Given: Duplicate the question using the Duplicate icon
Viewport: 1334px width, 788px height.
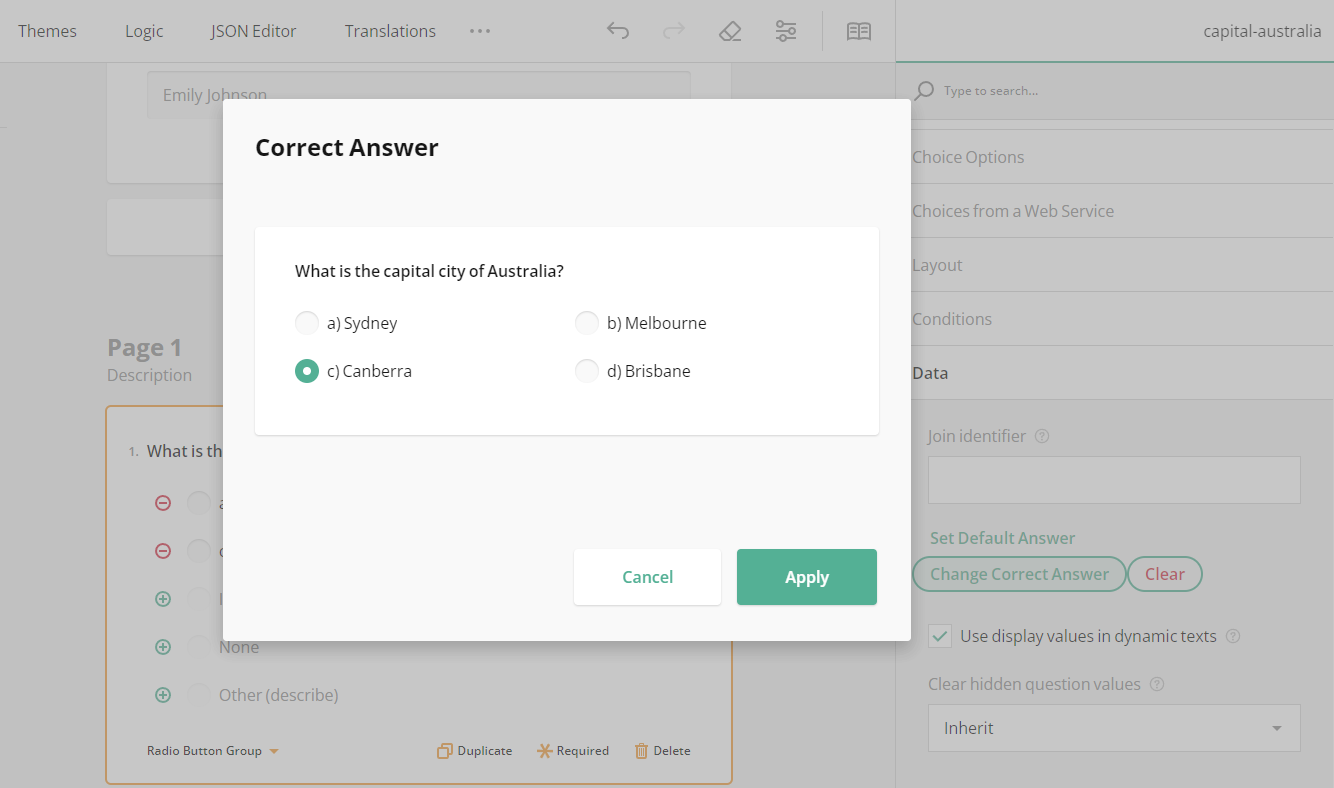Looking at the screenshot, I should tap(474, 750).
